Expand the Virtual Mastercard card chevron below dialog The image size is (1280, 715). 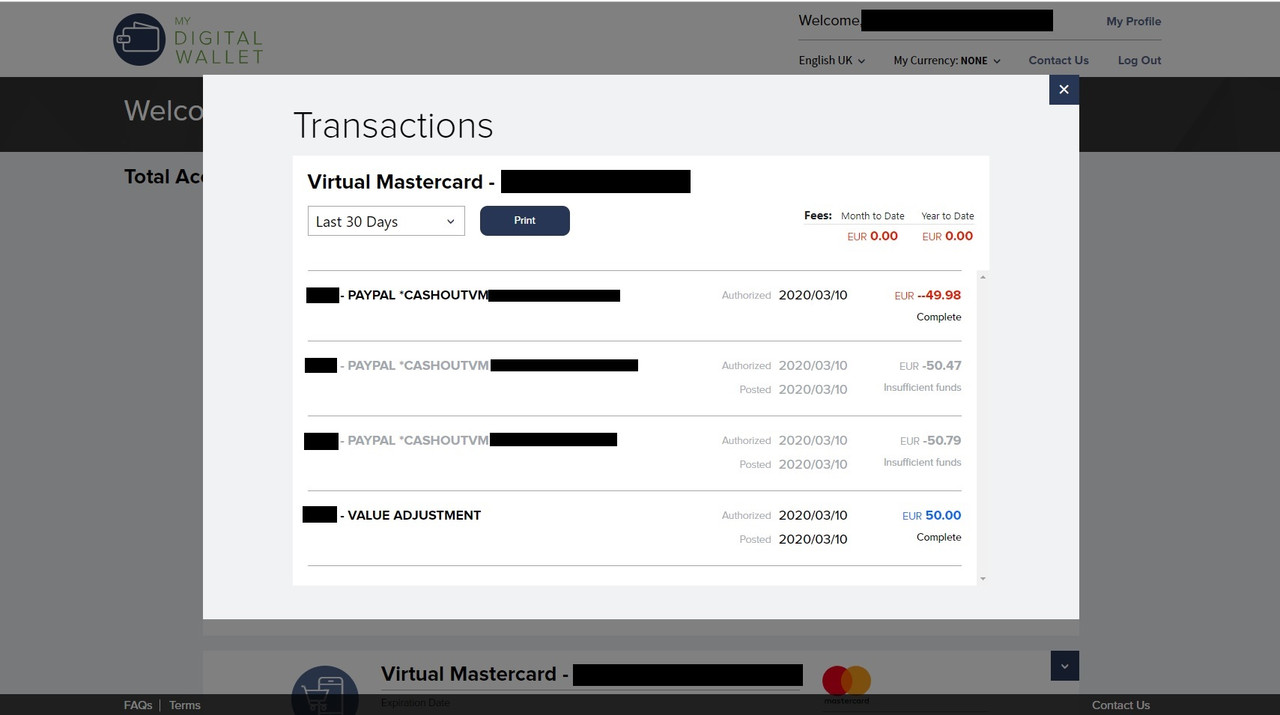(1064, 666)
